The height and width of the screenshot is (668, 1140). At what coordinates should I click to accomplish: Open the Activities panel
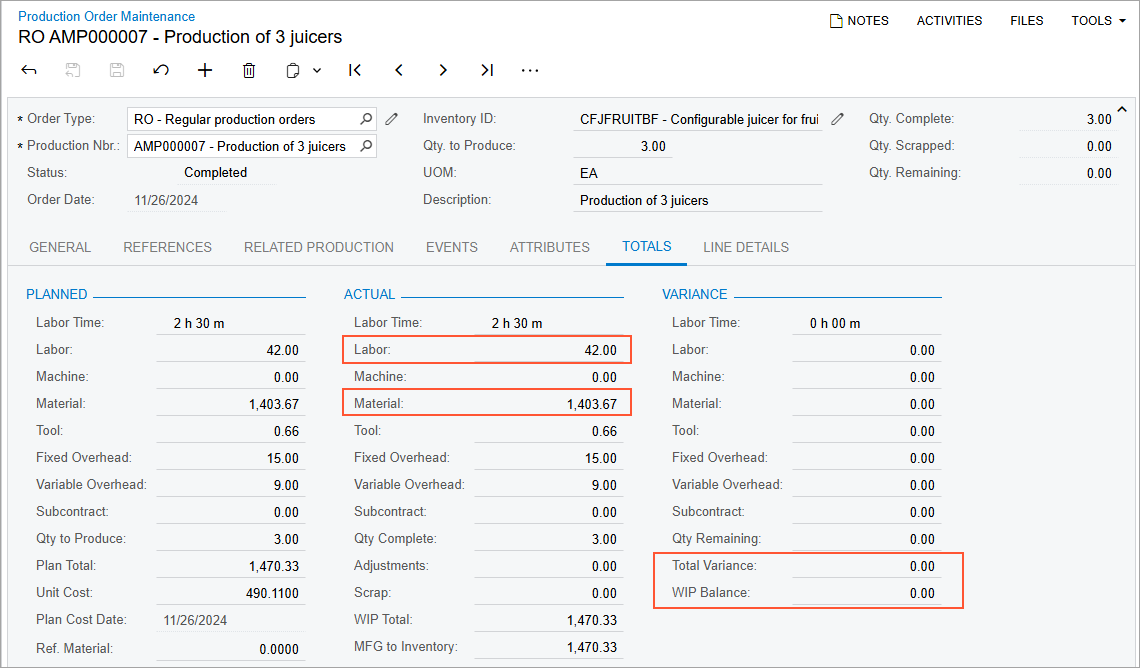[x=949, y=20]
